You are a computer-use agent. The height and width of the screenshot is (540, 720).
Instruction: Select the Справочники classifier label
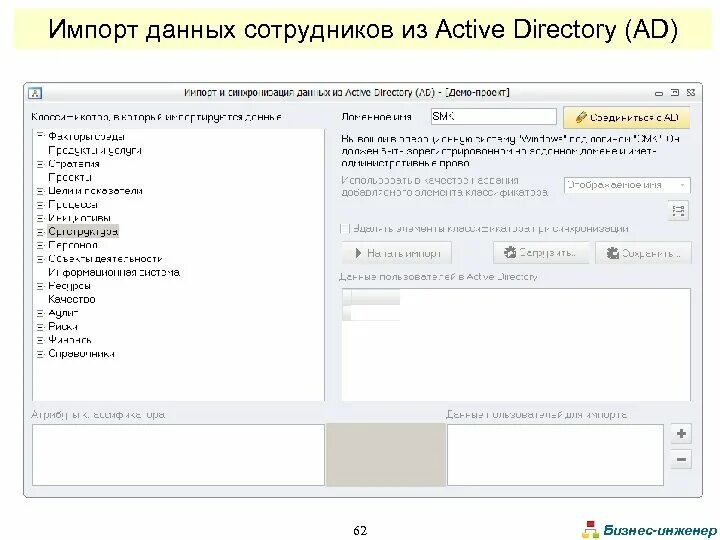(81, 354)
